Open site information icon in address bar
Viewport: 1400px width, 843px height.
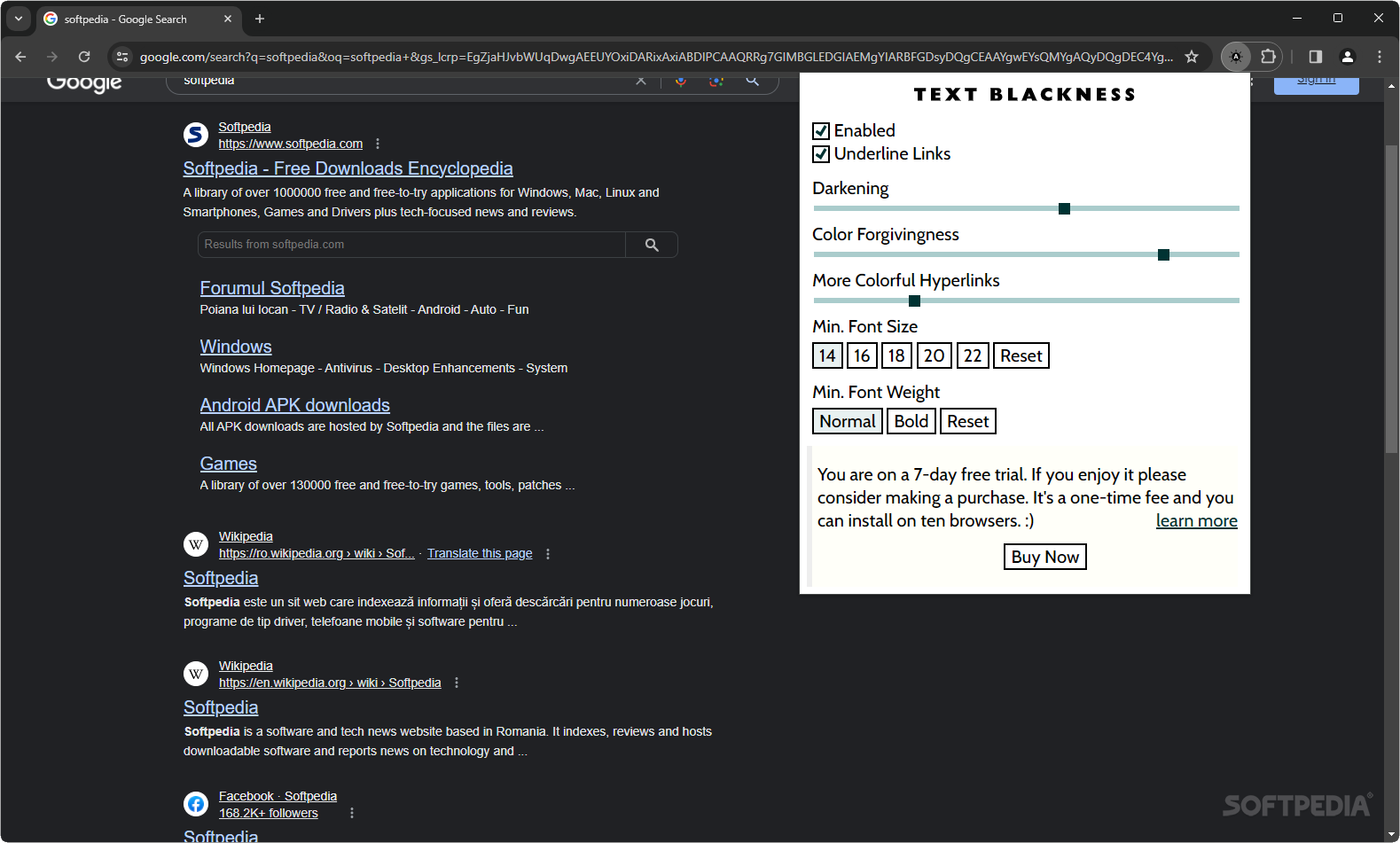(123, 57)
